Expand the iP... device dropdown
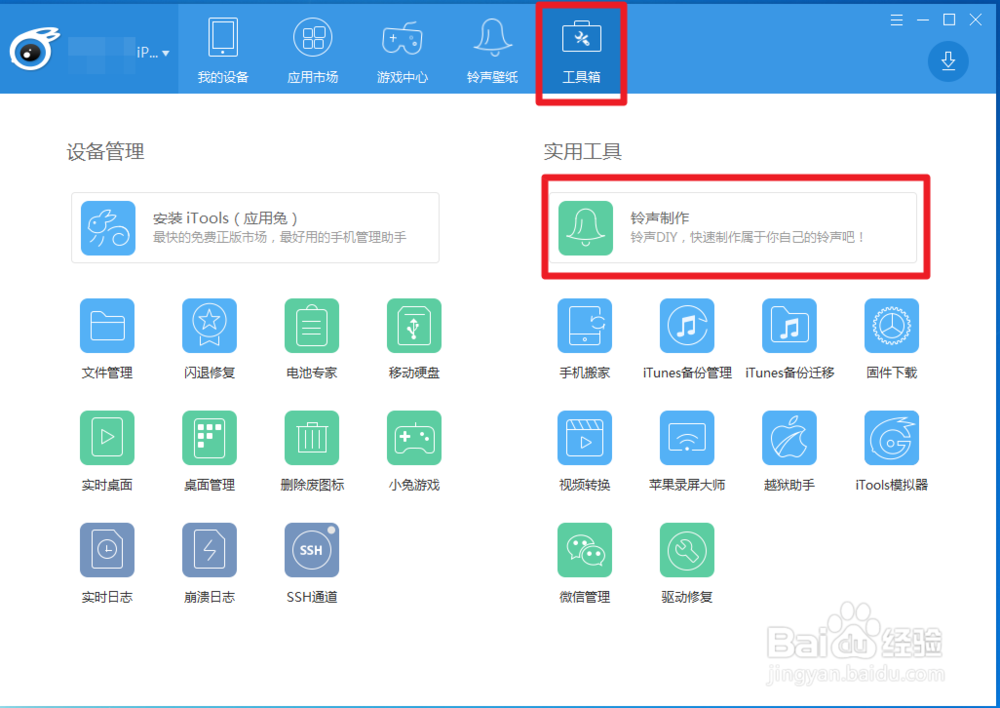 pos(152,53)
